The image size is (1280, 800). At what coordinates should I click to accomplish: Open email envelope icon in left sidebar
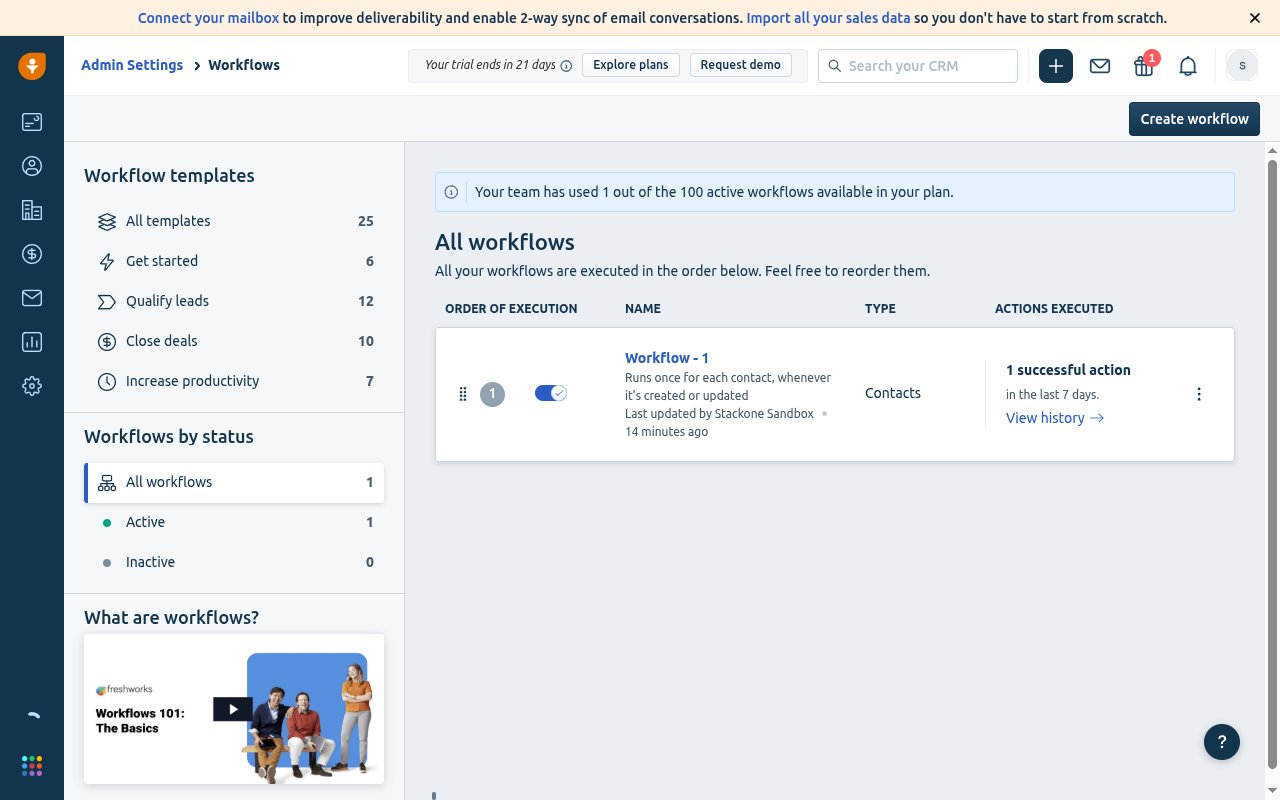click(x=32, y=298)
